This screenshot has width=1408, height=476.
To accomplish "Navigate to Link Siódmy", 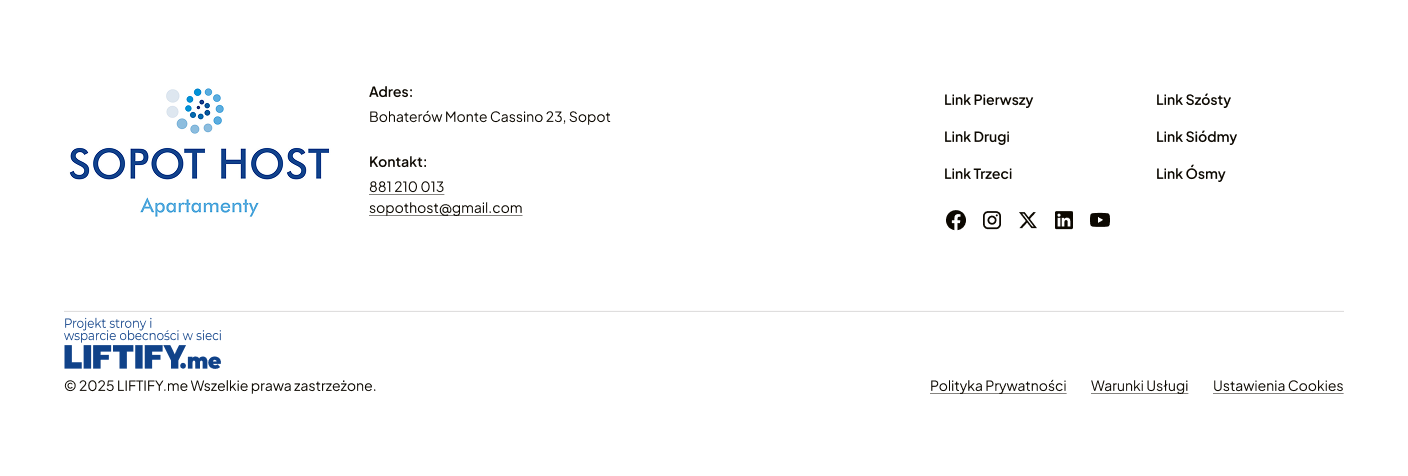I will (x=1196, y=137).
